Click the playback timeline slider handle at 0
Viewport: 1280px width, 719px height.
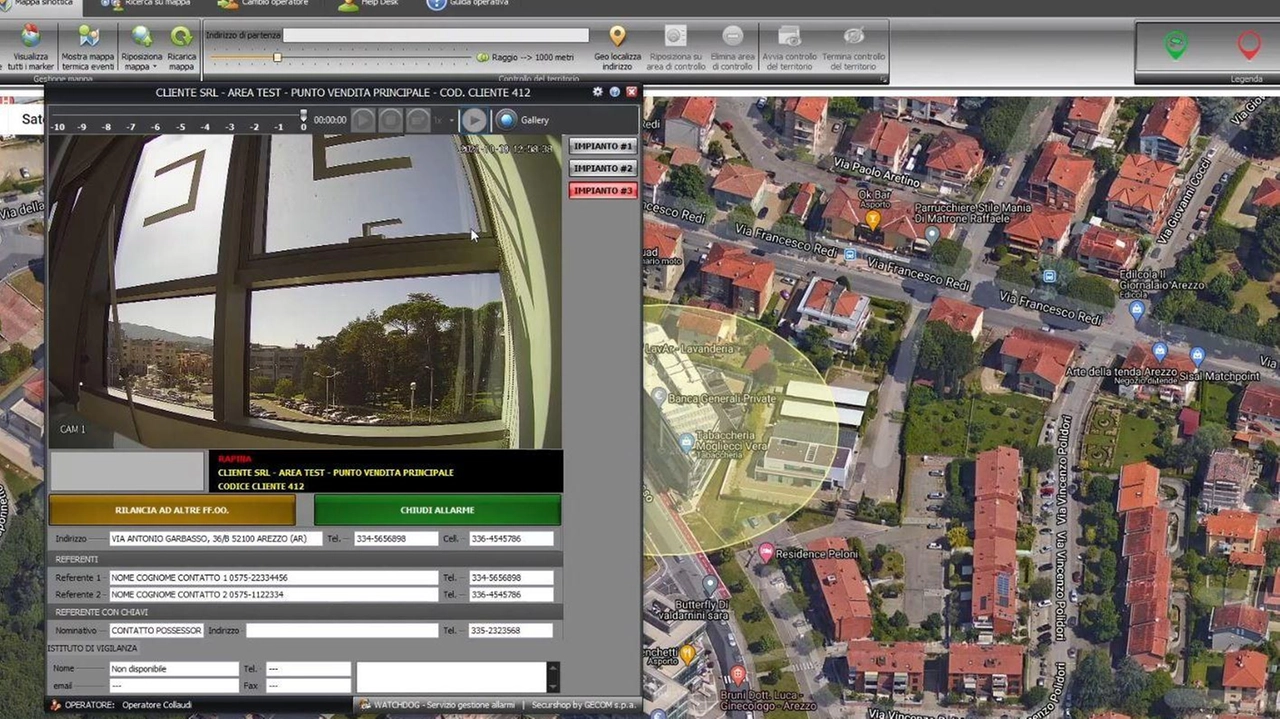point(304,117)
